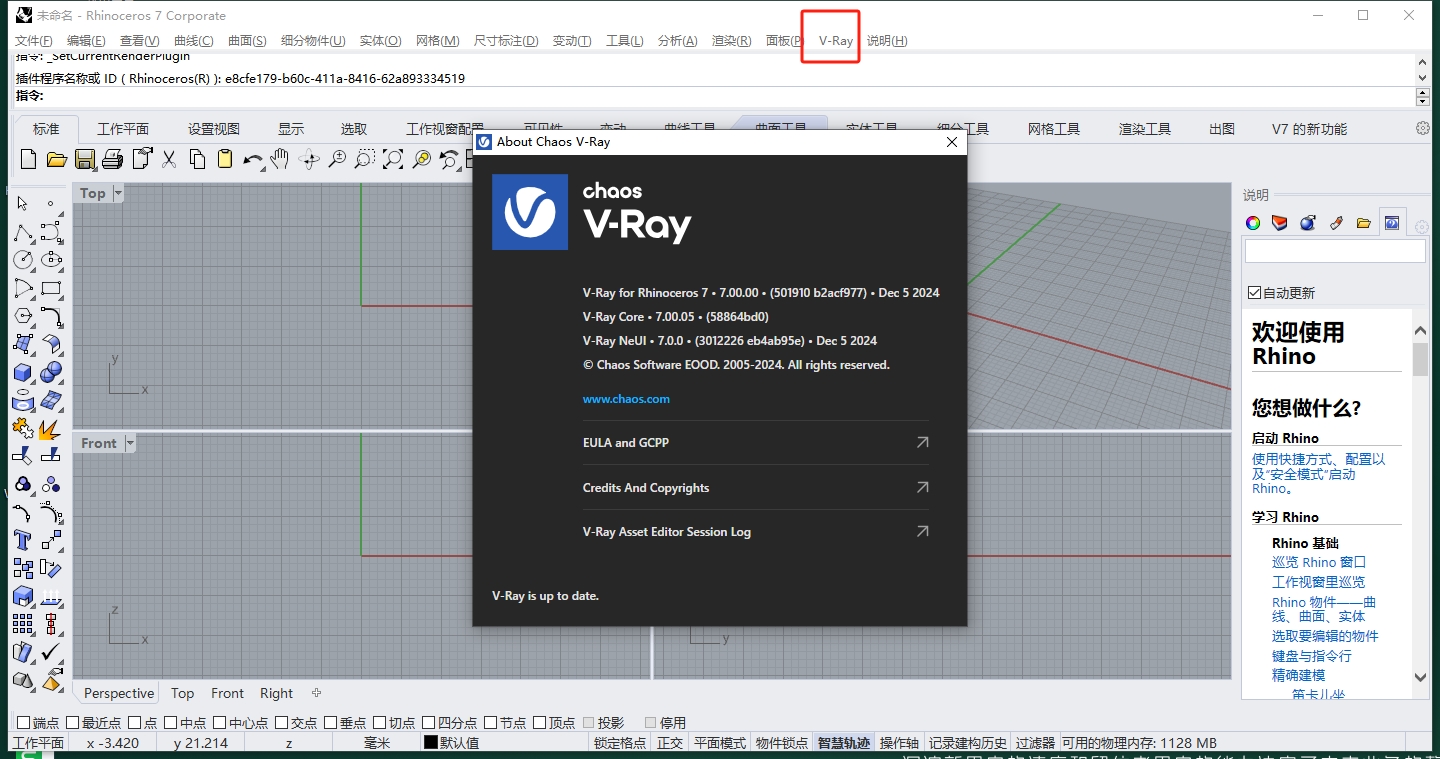The image size is (1440, 759).
Task: Toggle the 中心点 (Center) osnap checkbox
Action: coord(219,723)
